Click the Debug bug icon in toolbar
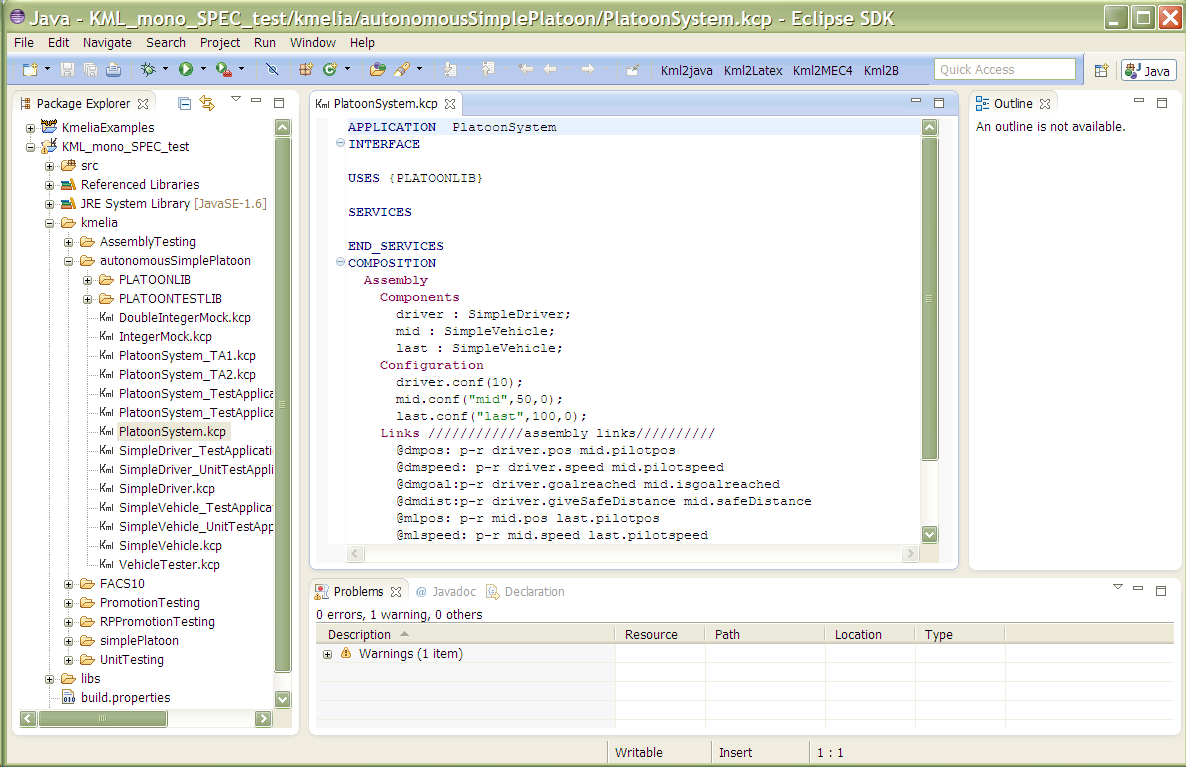Viewport: 1186px width, 767px height. pyautogui.click(x=148, y=69)
